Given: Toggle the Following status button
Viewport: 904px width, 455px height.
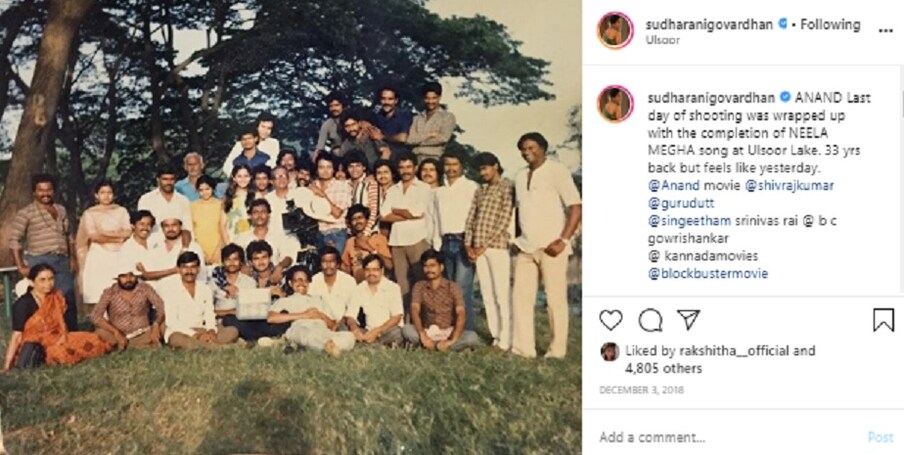Looking at the screenshot, I should tap(830, 24).
